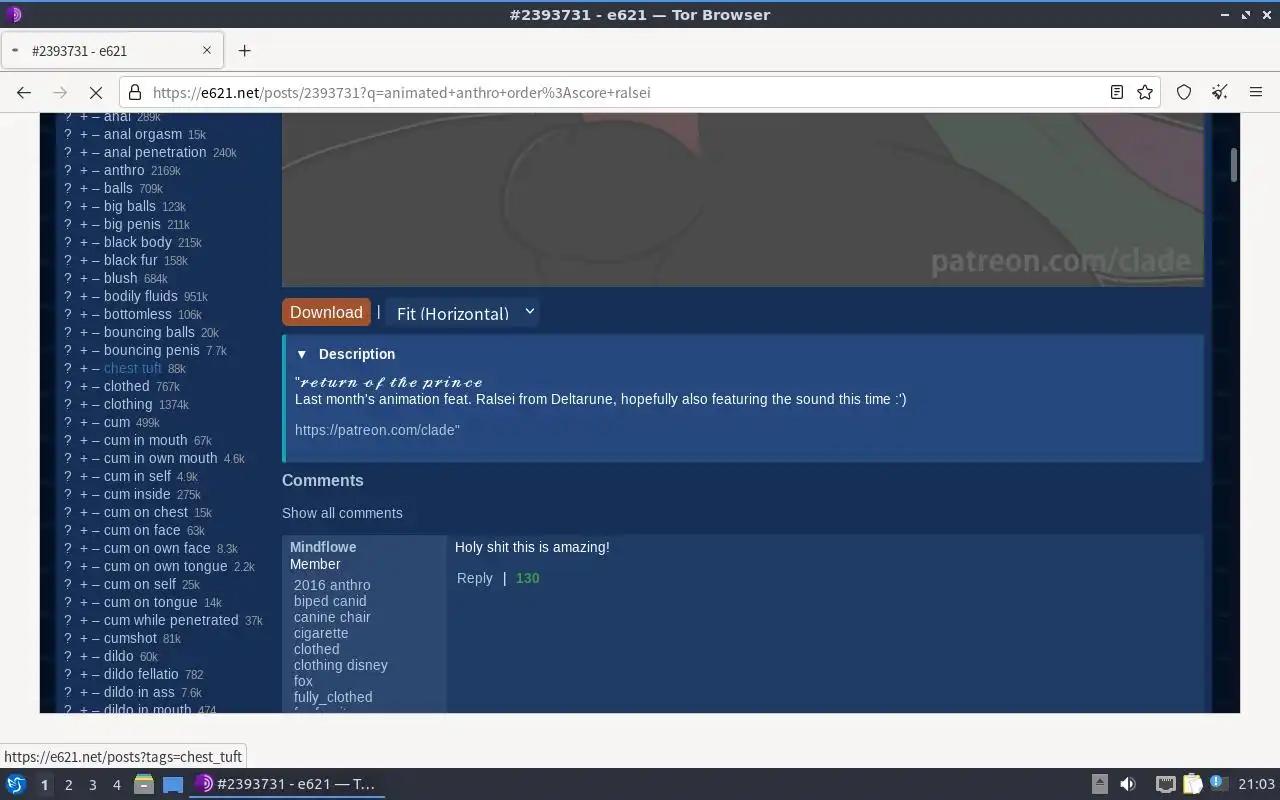Click the 21:03 clock
Screen dimensions: 1280x800
point(1256,784)
